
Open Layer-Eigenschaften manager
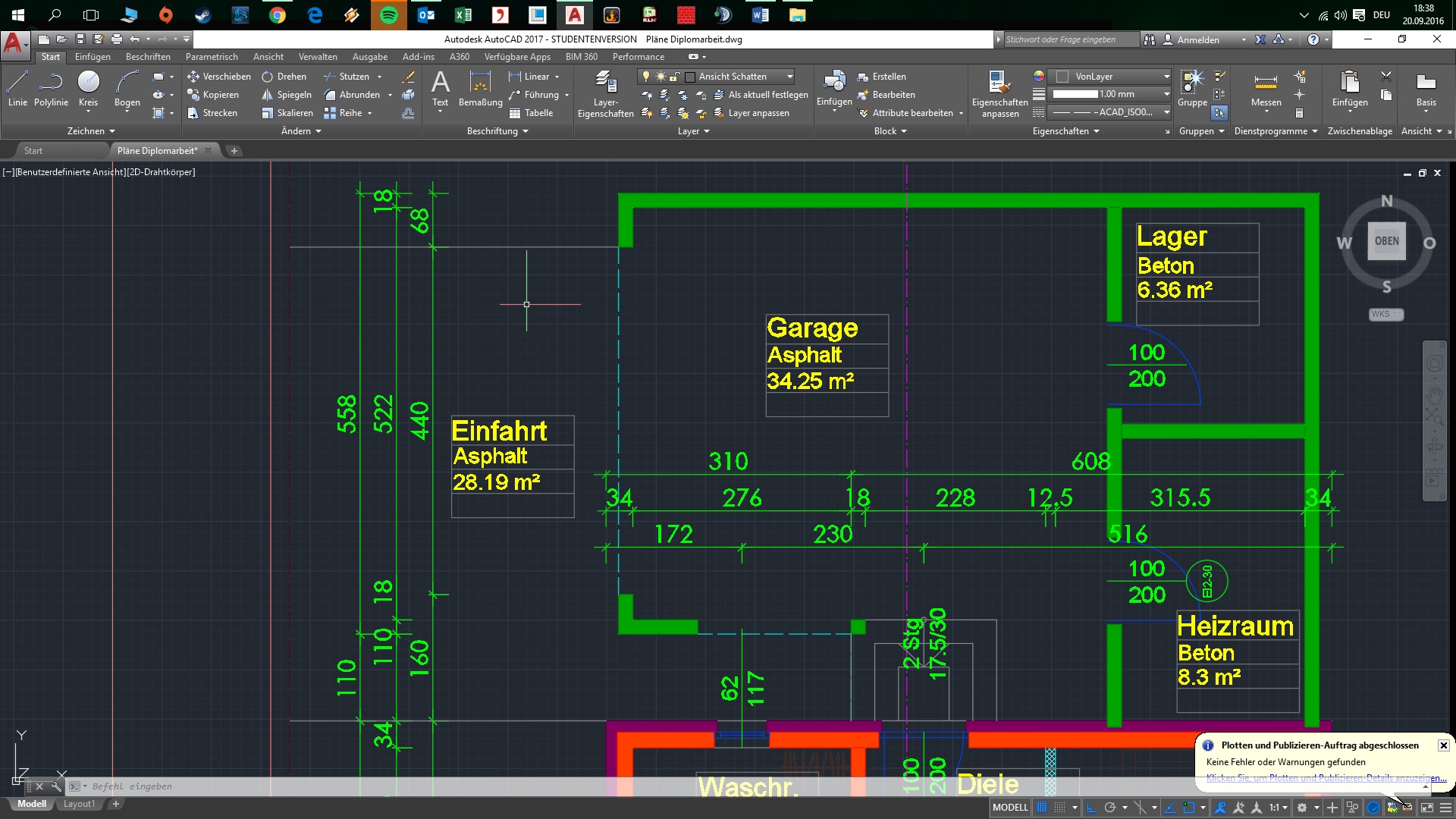click(x=605, y=94)
